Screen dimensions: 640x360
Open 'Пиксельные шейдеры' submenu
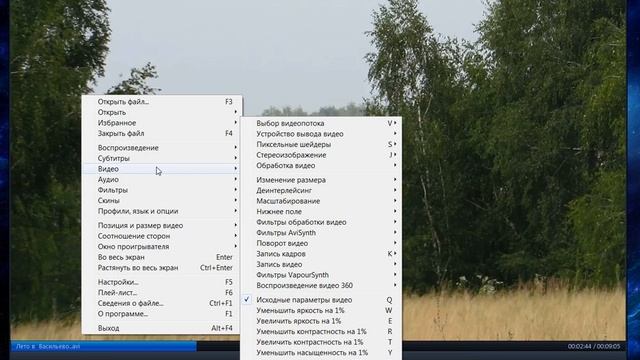(x=321, y=144)
